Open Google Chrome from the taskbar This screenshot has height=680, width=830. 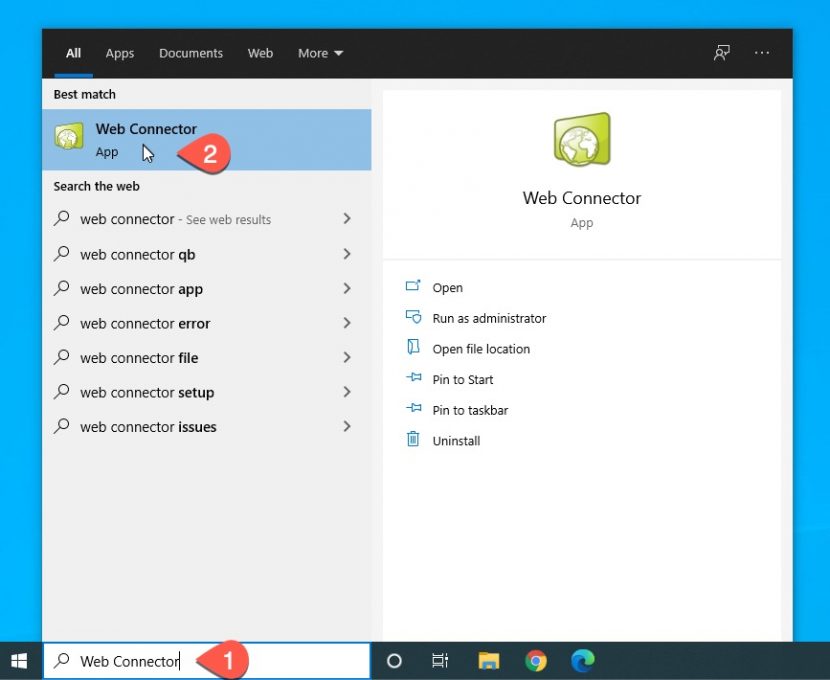pos(536,661)
